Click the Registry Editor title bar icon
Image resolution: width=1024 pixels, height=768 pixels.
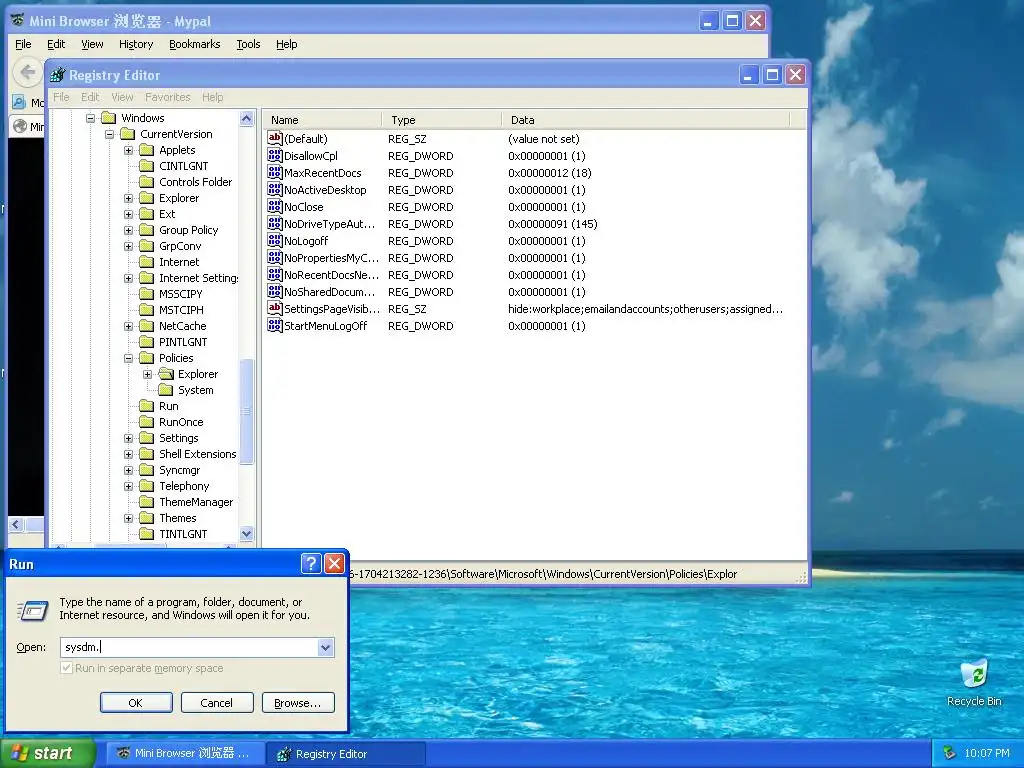[x=57, y=75]
